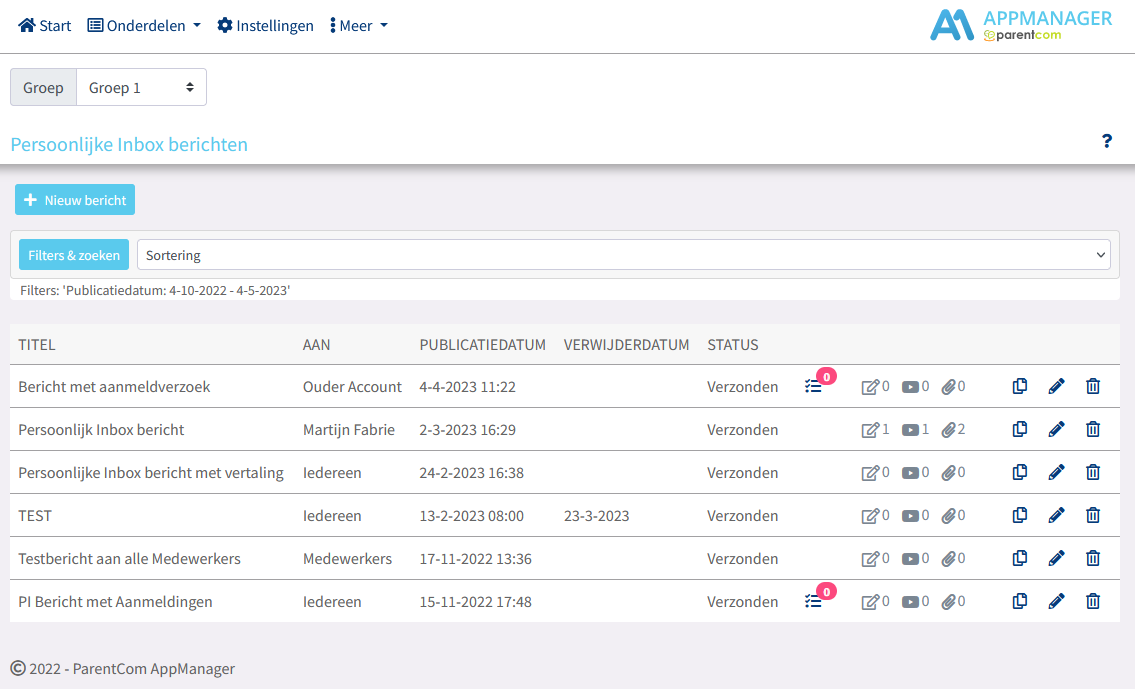Edit the 'Persoonlijk Inbox bericht' row

click(x=1056, y=429)
